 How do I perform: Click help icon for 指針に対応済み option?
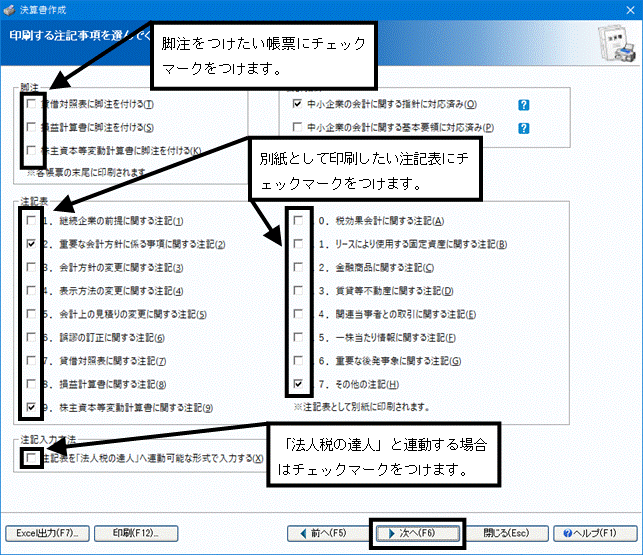pyautogui.click(x=524, y=105)
